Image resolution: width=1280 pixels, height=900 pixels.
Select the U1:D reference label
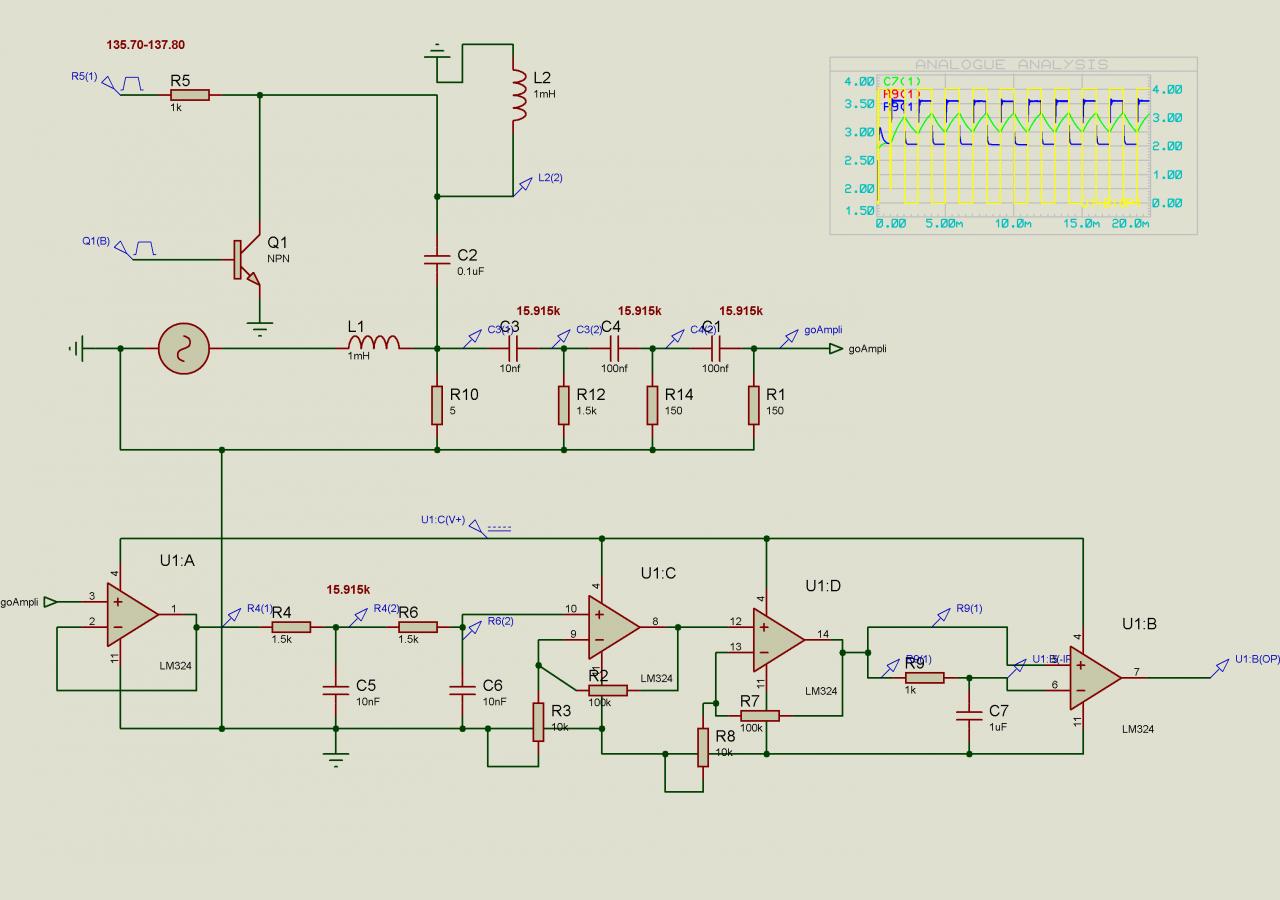(823, 586)
